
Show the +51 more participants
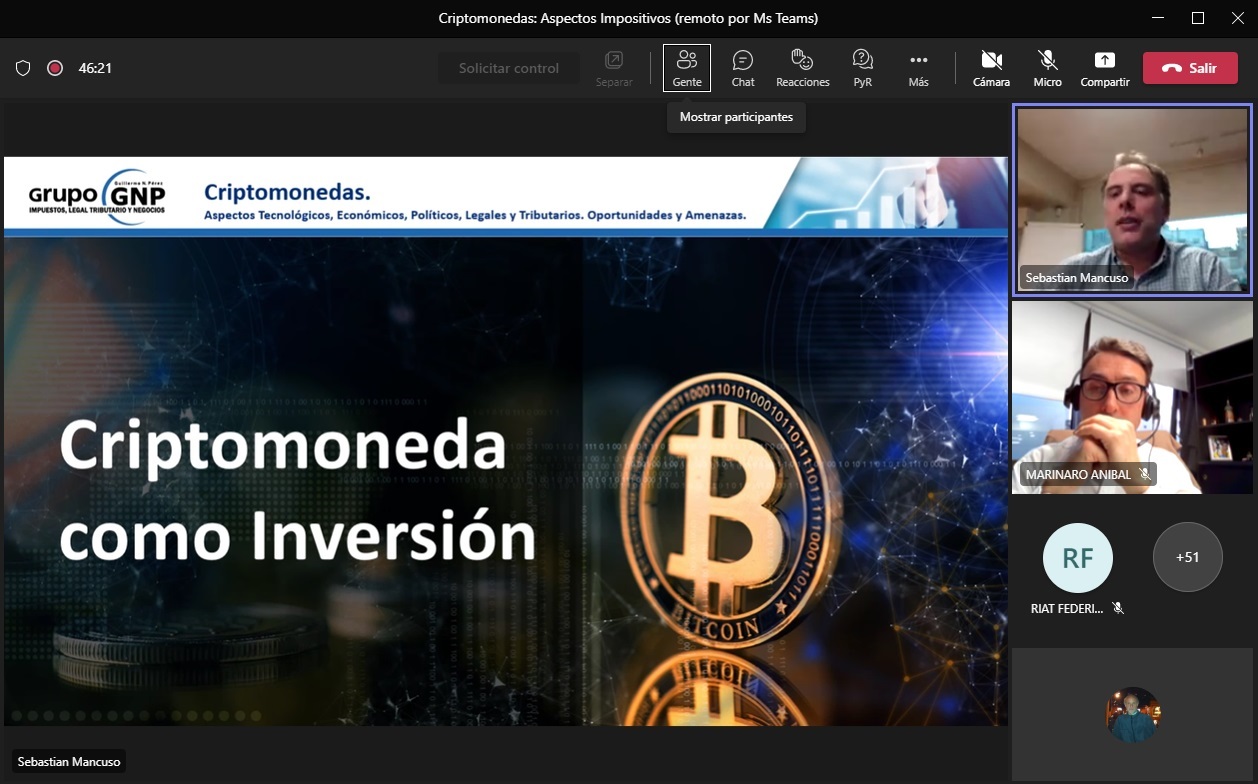1188,558
